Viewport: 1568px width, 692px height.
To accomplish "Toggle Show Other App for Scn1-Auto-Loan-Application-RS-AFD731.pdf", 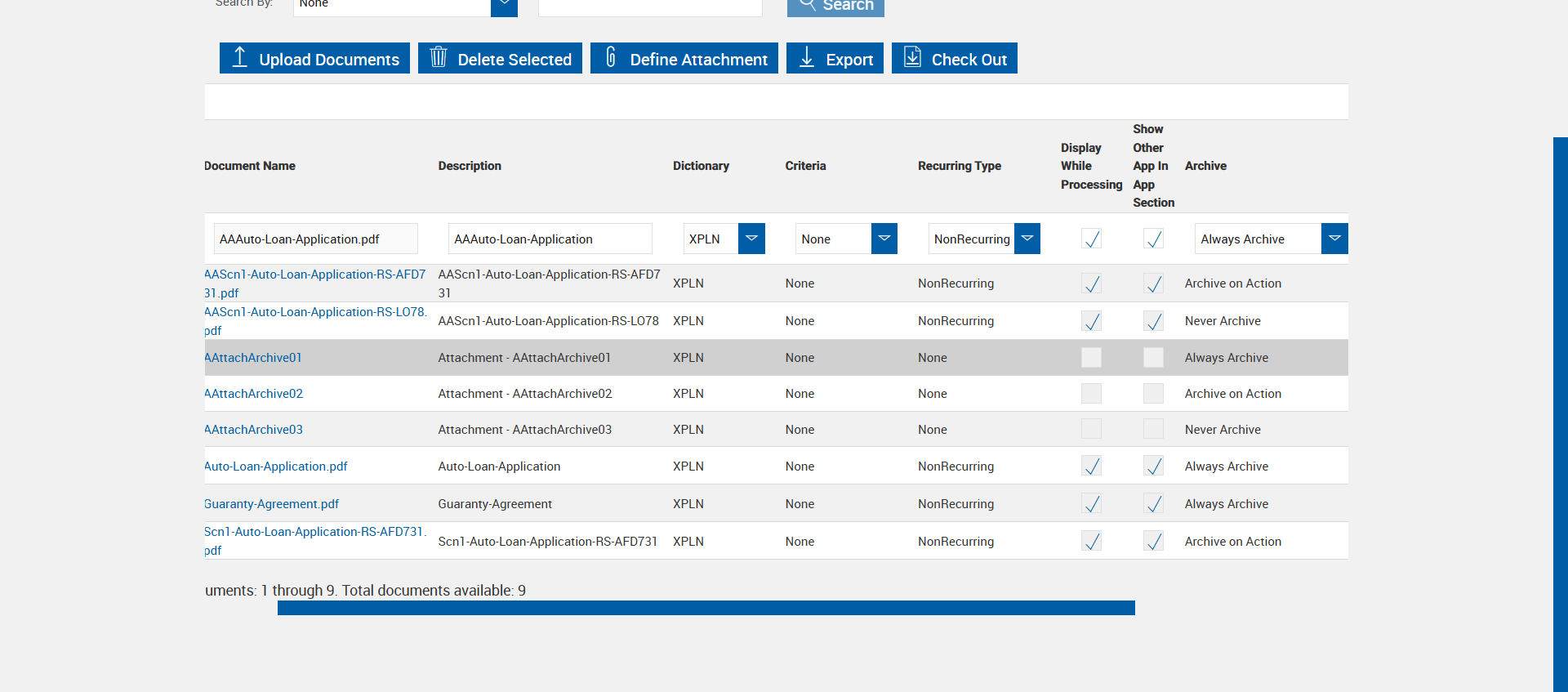I will click(1153, 541).
